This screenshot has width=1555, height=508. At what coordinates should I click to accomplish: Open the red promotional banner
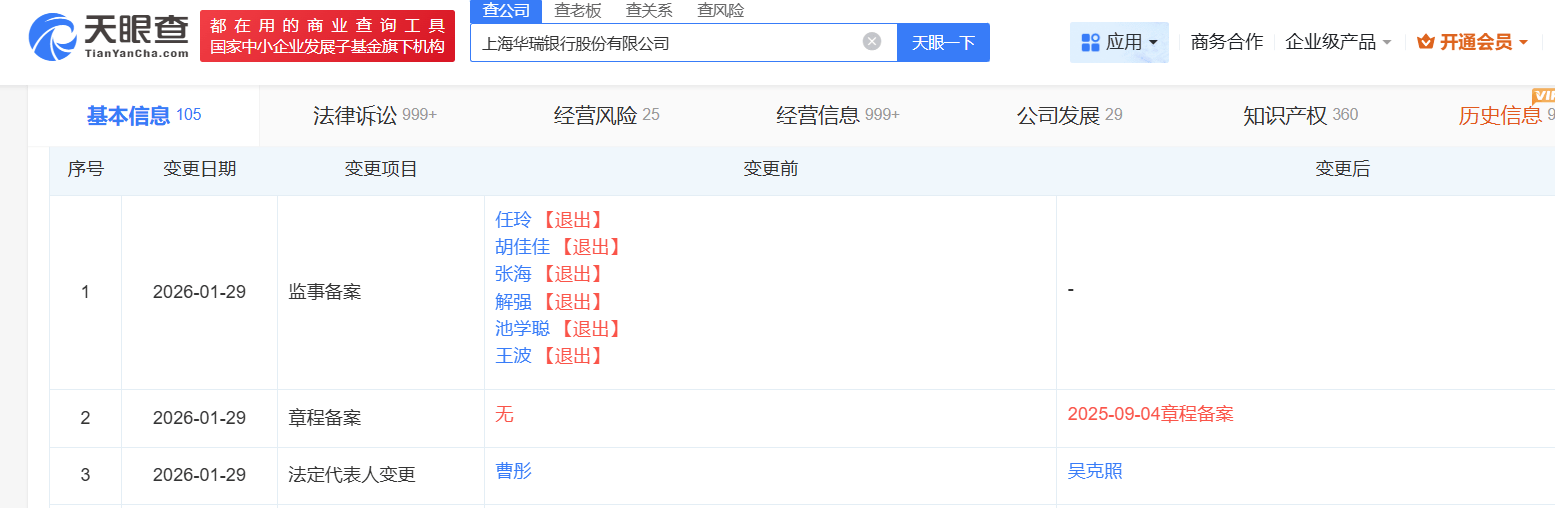coord(327,36)
